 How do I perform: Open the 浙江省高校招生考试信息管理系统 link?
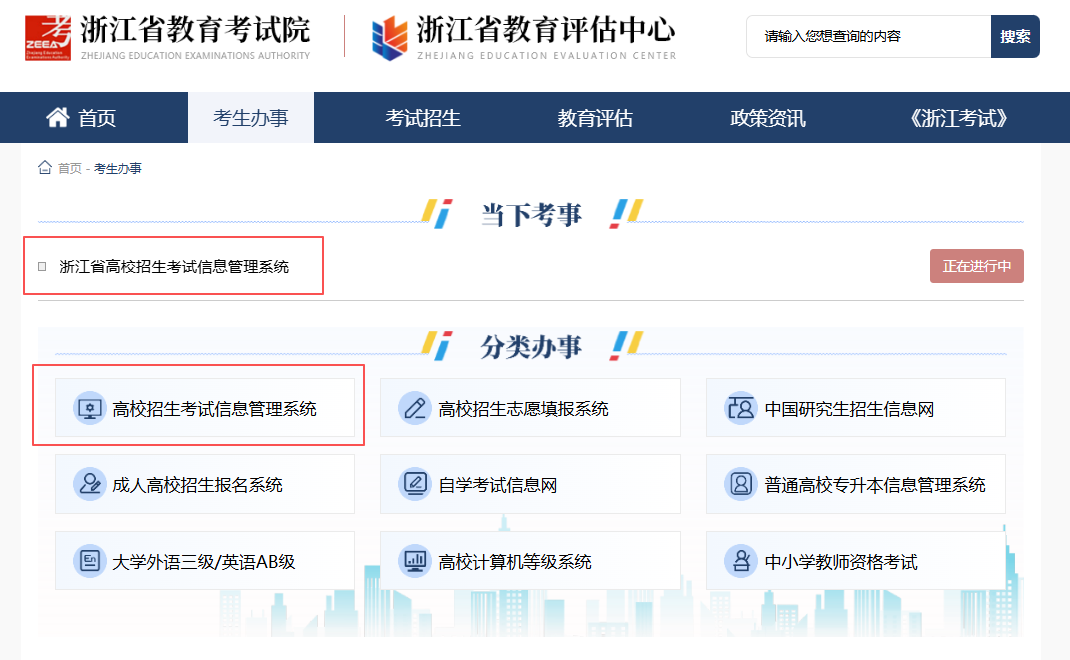[174, 266]
